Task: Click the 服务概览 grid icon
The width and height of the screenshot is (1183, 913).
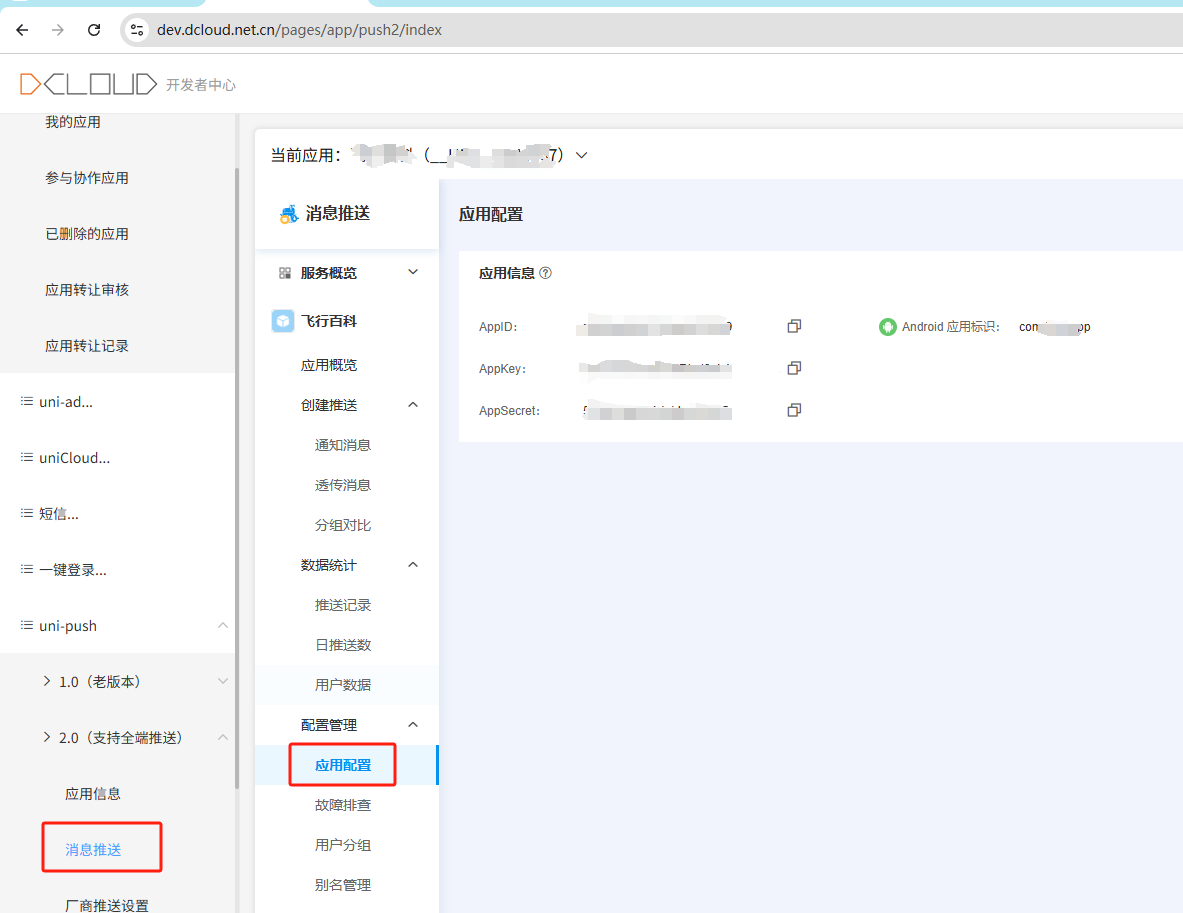Action: pos(284,273)
